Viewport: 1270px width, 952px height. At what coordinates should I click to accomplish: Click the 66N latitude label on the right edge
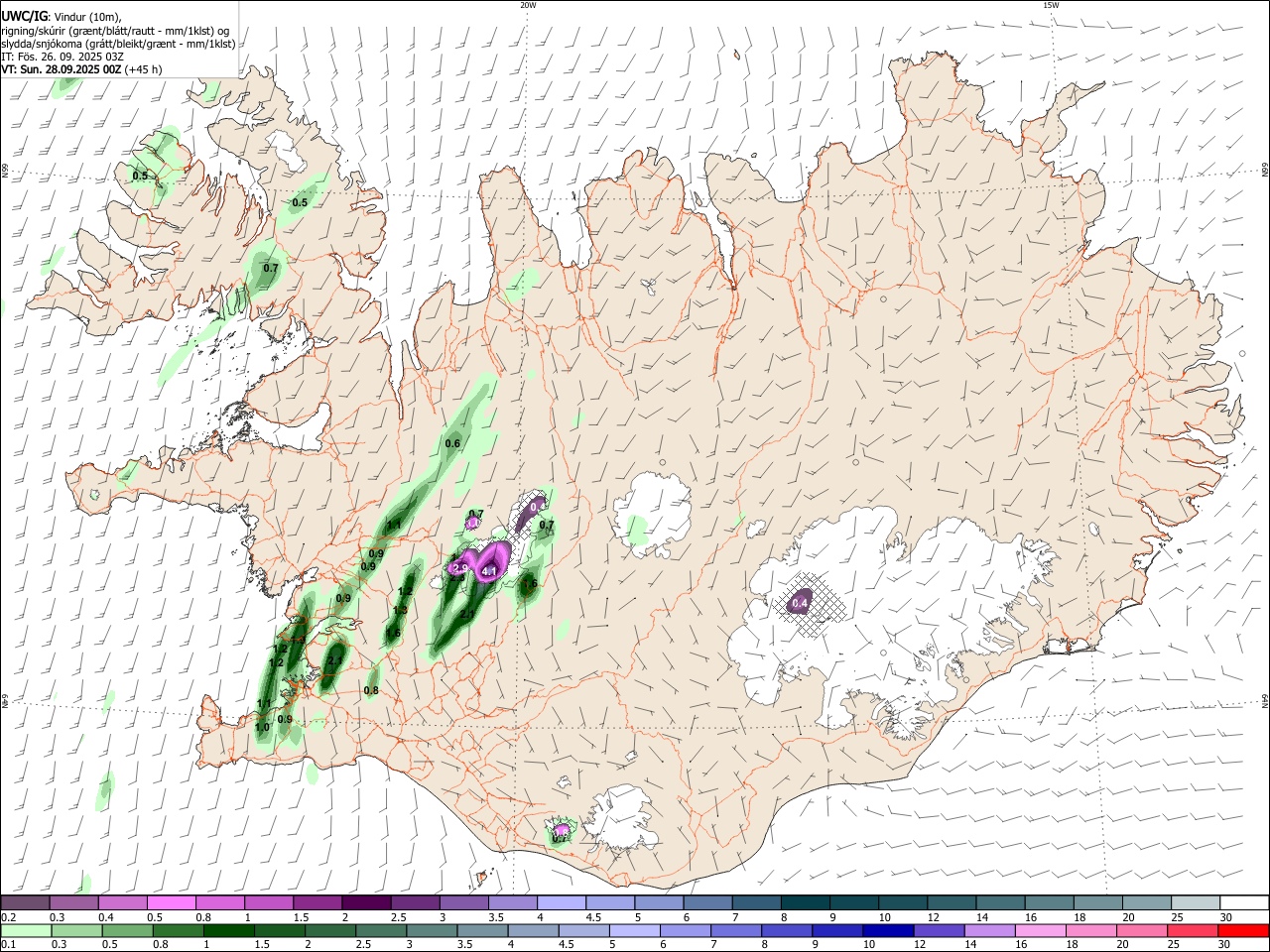pyautogui.click(x=1265, y=171)
